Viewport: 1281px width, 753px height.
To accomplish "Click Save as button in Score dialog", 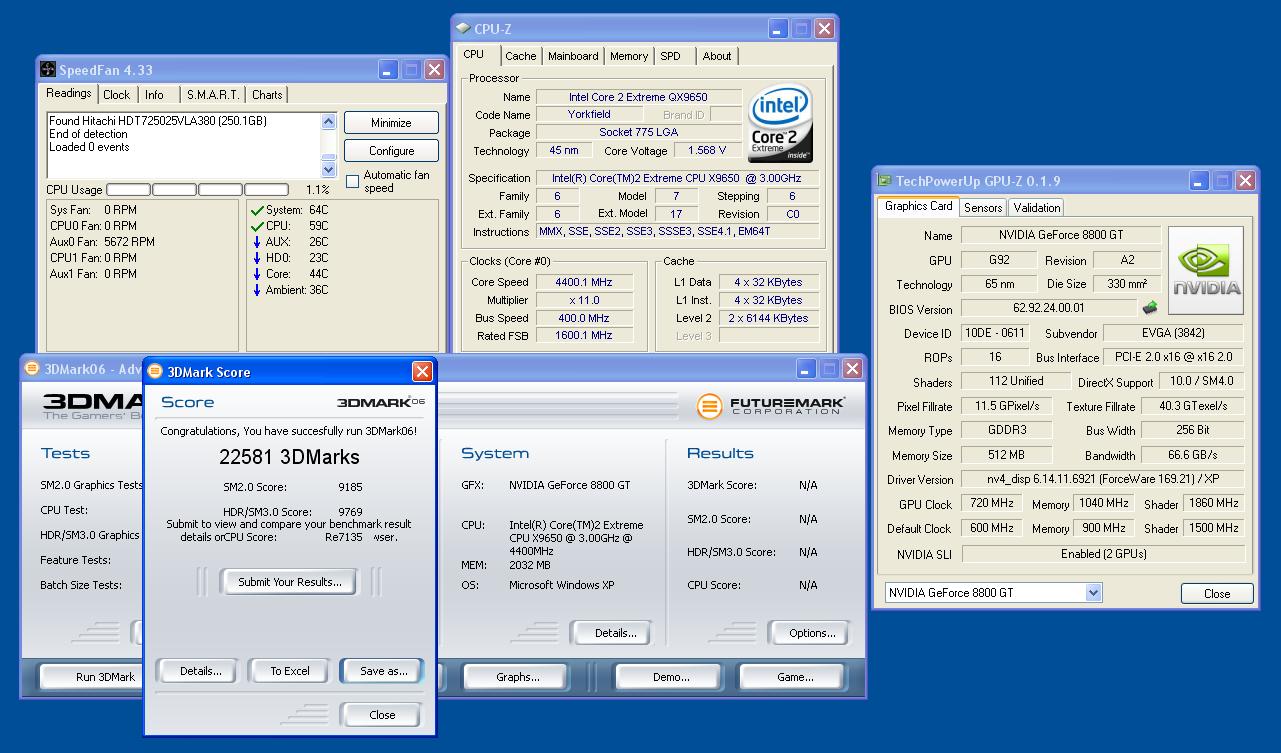I will 383,671.
